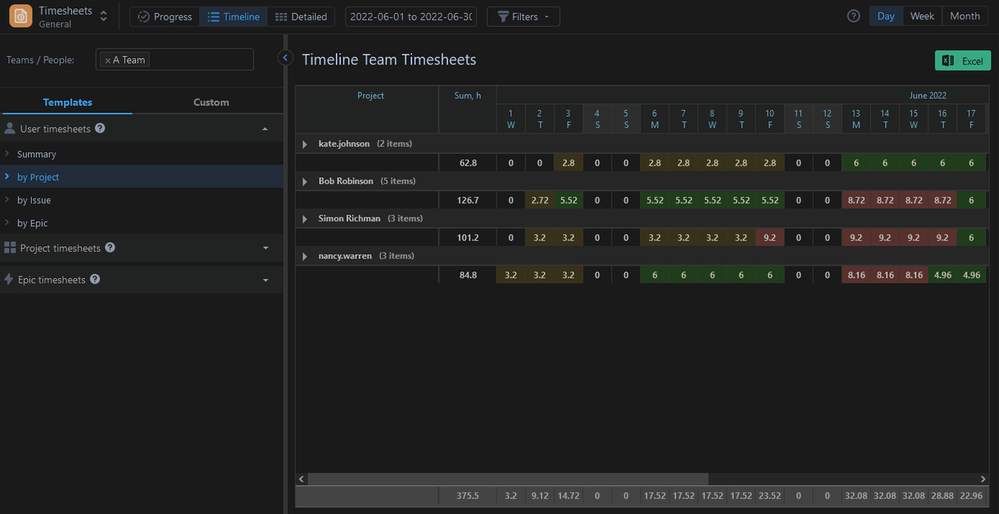Collapse sidebar with blue arrow icon

pos(285,58)
